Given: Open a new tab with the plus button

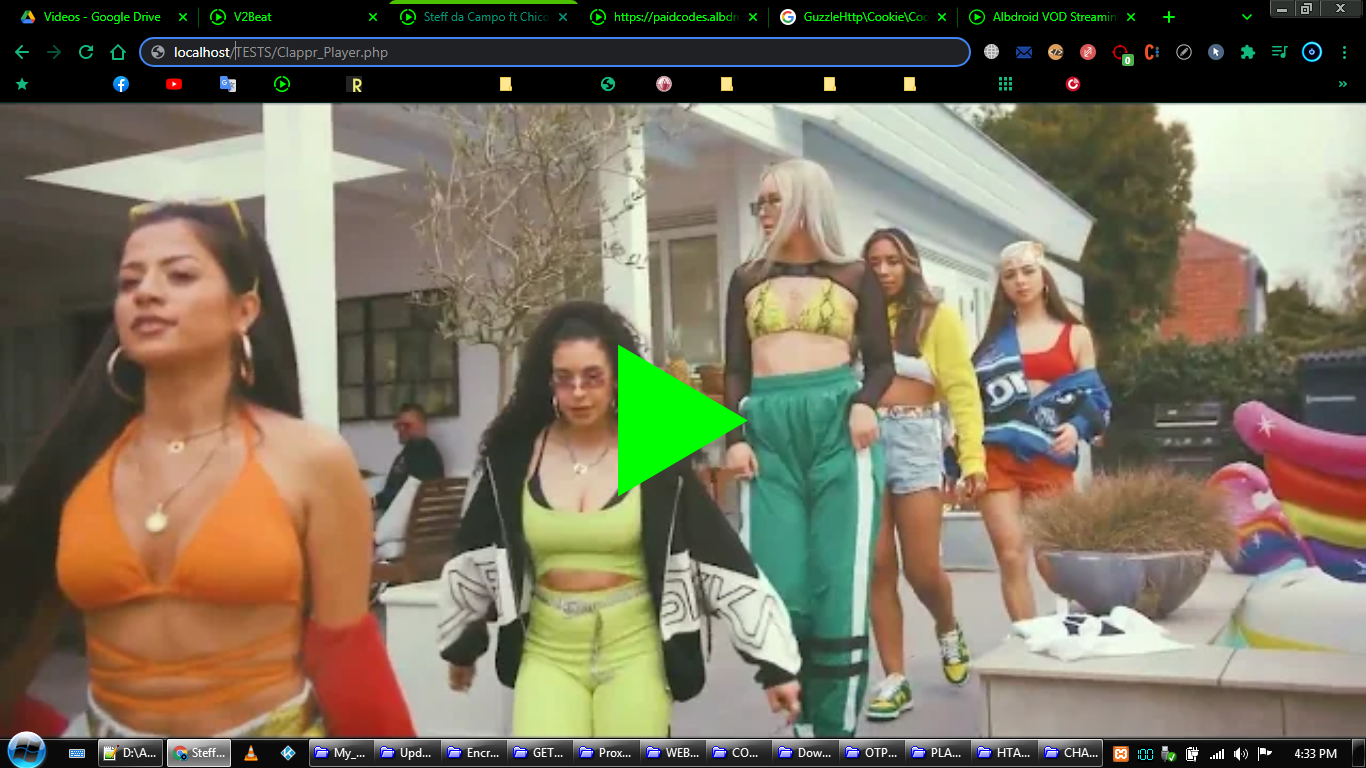Looking at the screenshot, I should pos(1169,17).
